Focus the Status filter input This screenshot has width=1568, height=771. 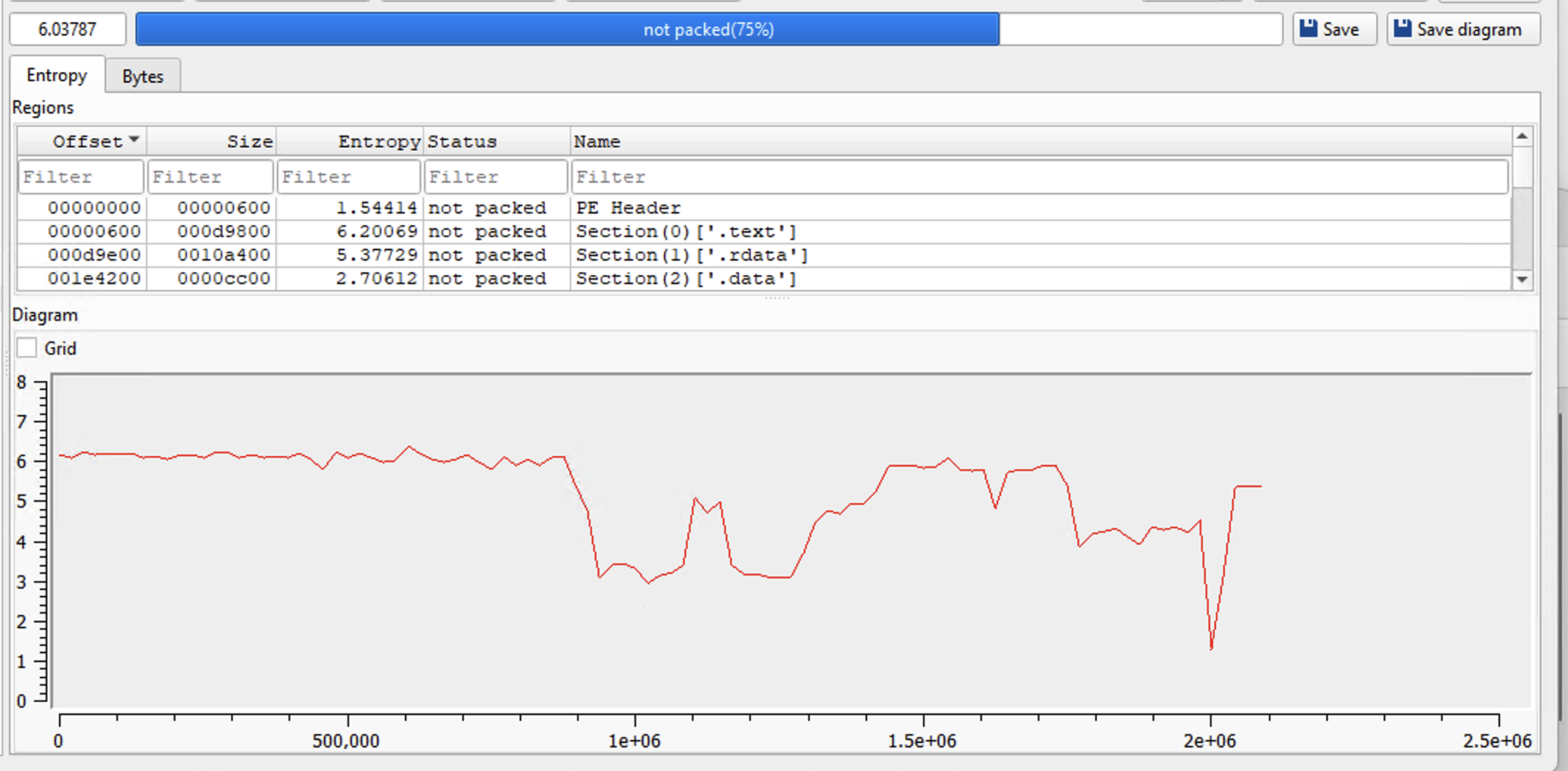point(495,177)
